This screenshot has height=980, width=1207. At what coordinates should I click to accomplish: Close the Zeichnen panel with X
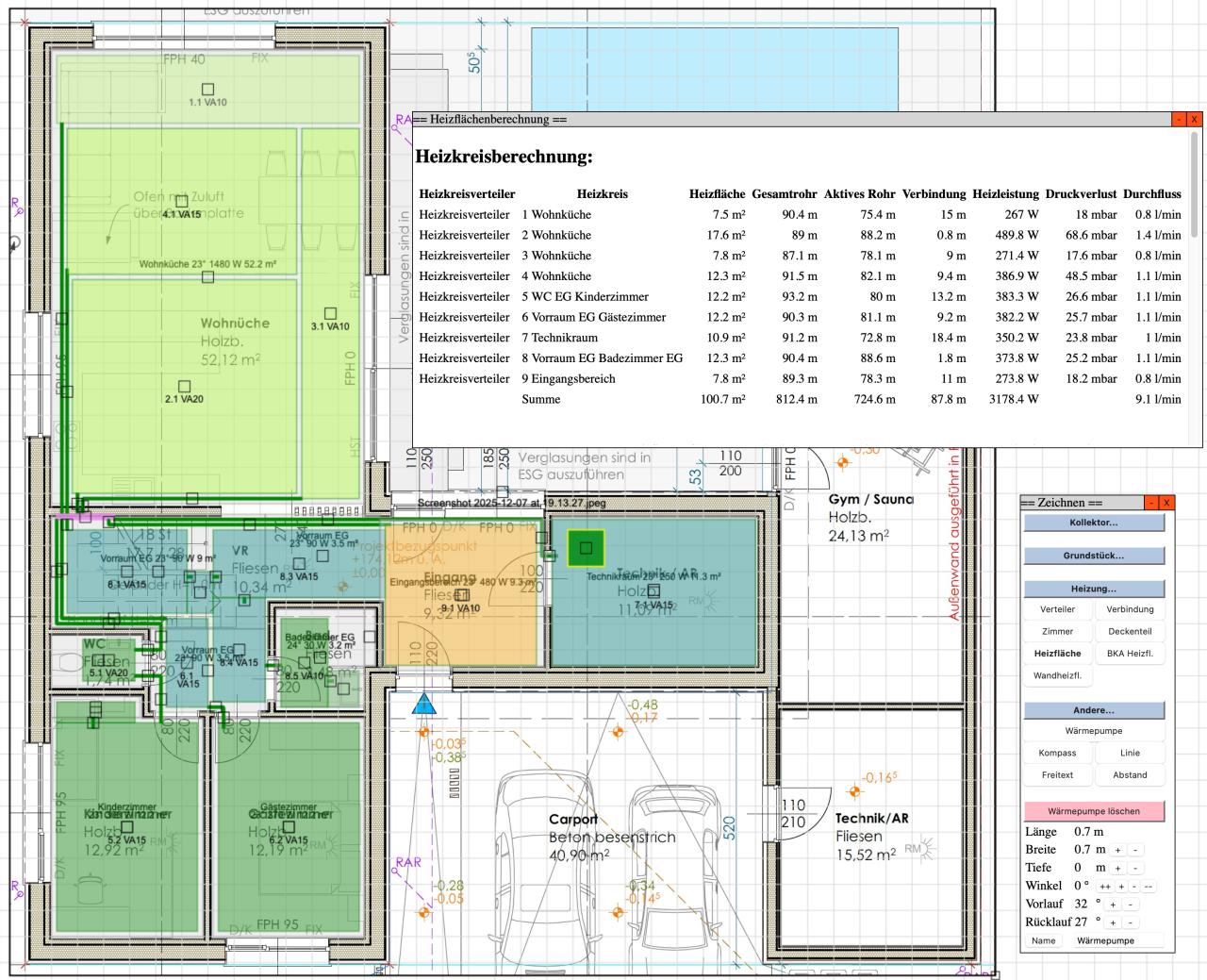point(1166,503)
